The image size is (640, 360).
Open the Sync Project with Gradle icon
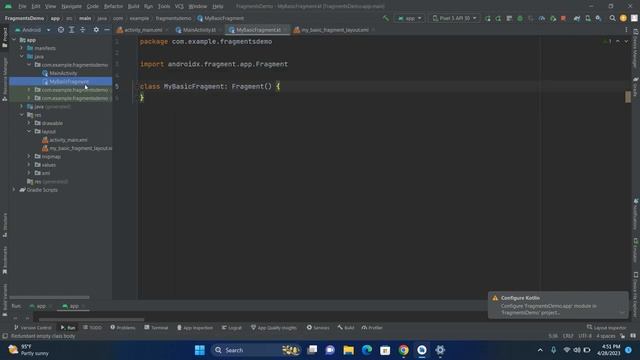pos(577,18)
